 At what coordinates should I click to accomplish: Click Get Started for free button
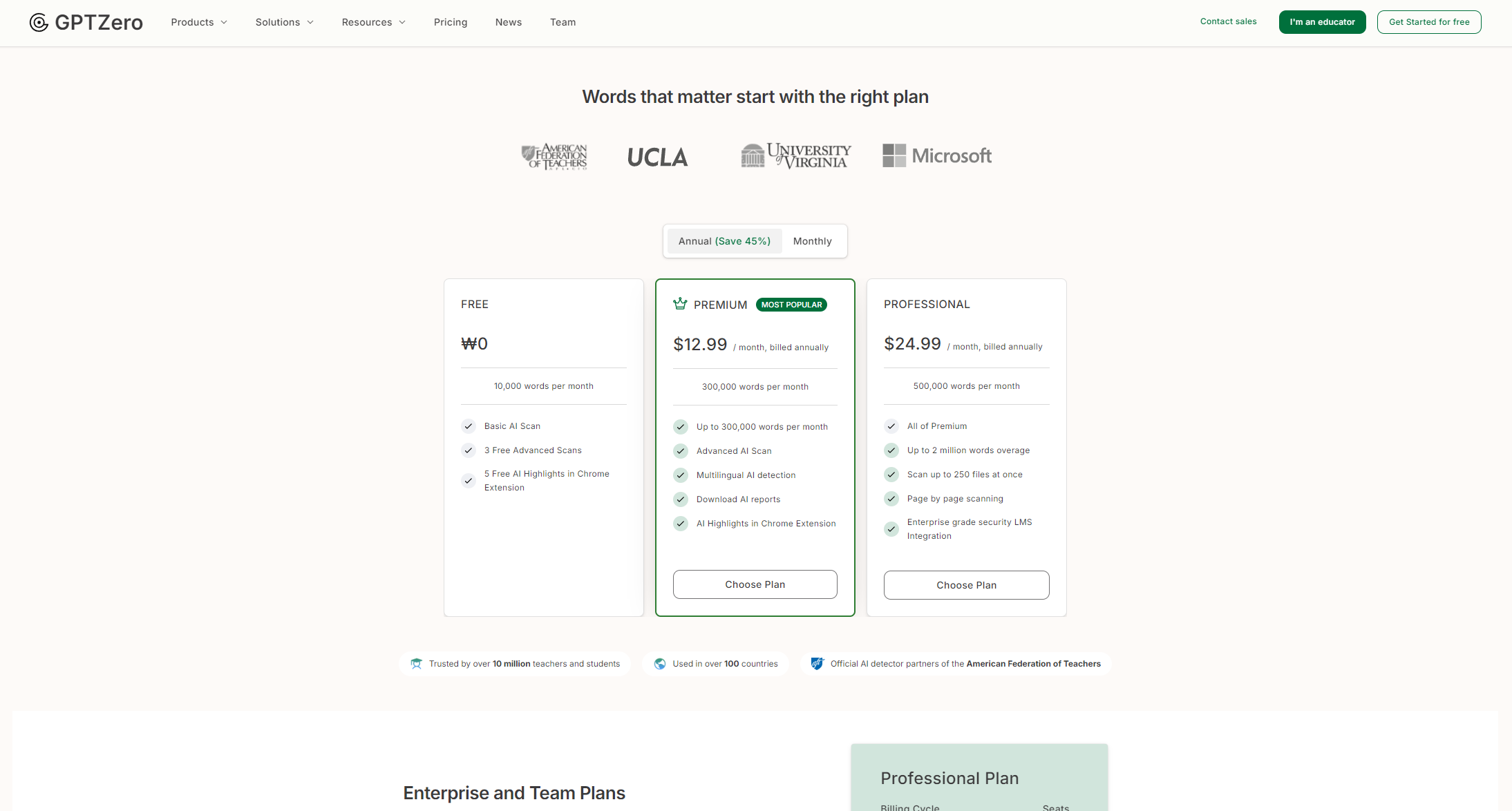tap(1429, 22)
